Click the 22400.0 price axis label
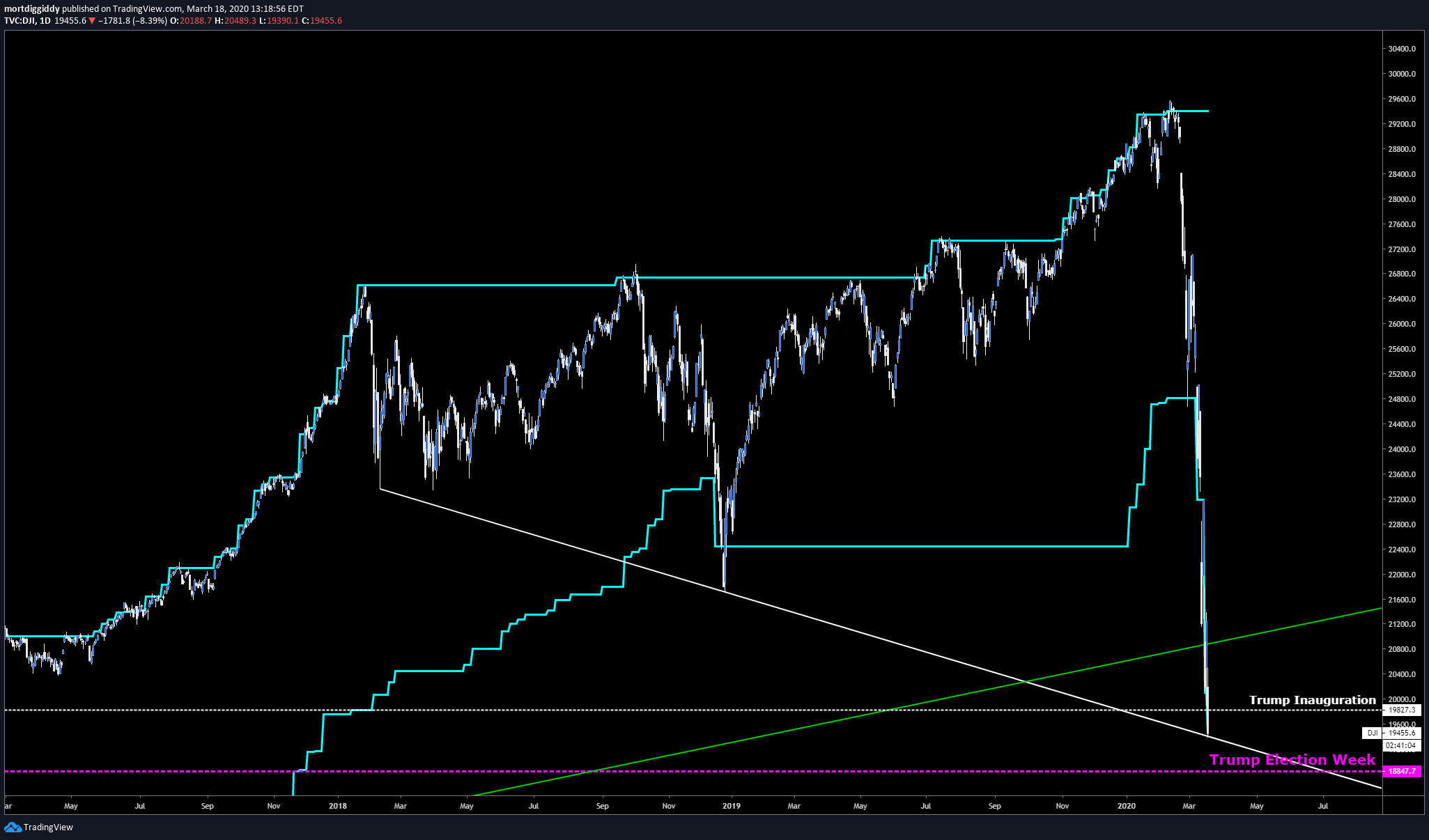Viewport: 1429px width, 840px height. click(x=1402, y=550)
